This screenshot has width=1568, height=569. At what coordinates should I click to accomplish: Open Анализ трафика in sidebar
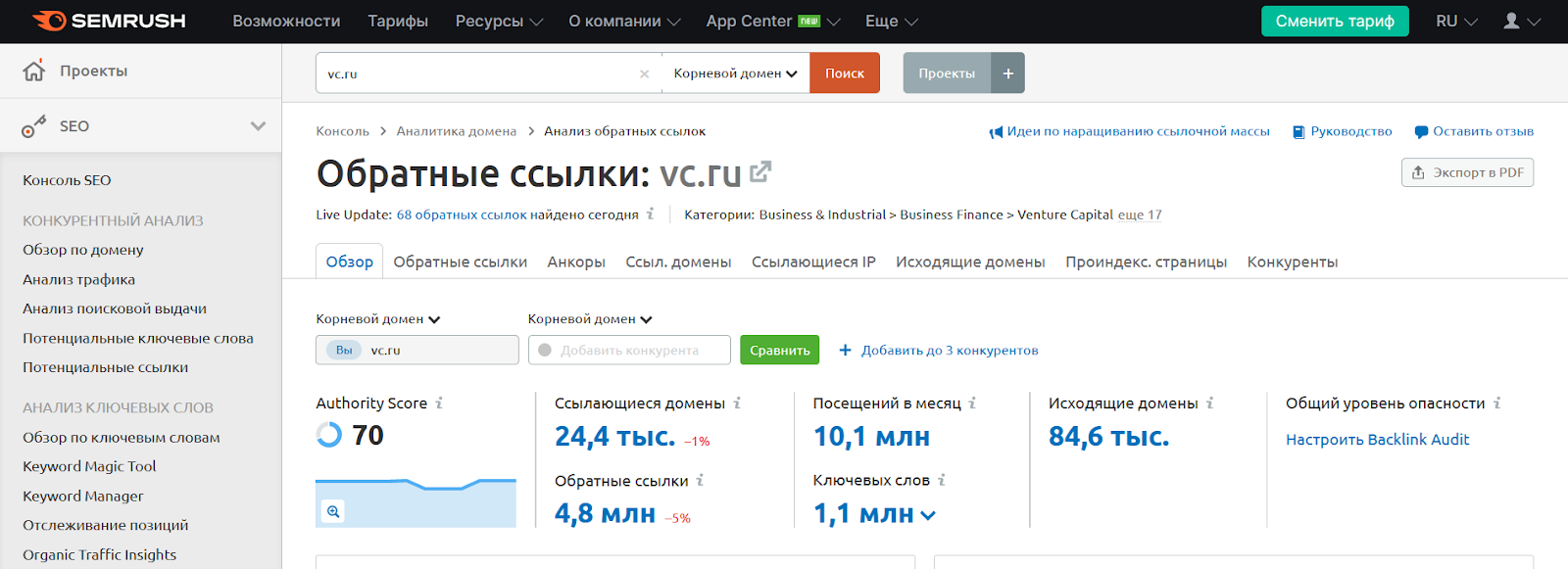tap(79, 279)
